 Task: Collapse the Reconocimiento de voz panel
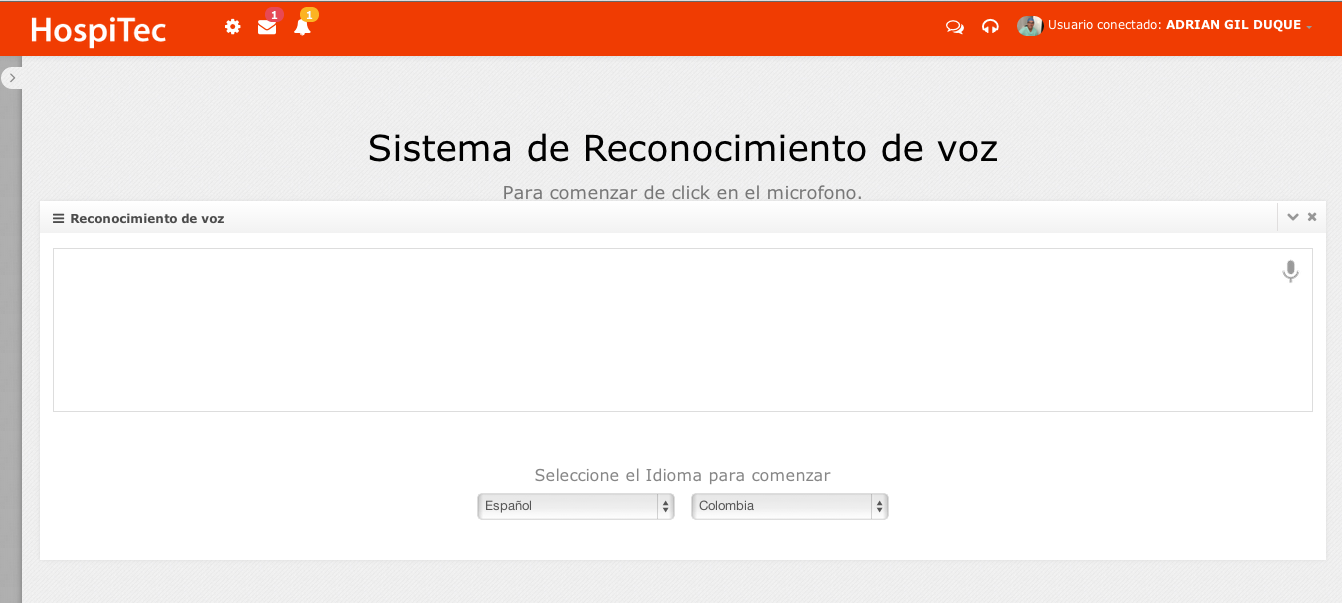pos(1292,217)
